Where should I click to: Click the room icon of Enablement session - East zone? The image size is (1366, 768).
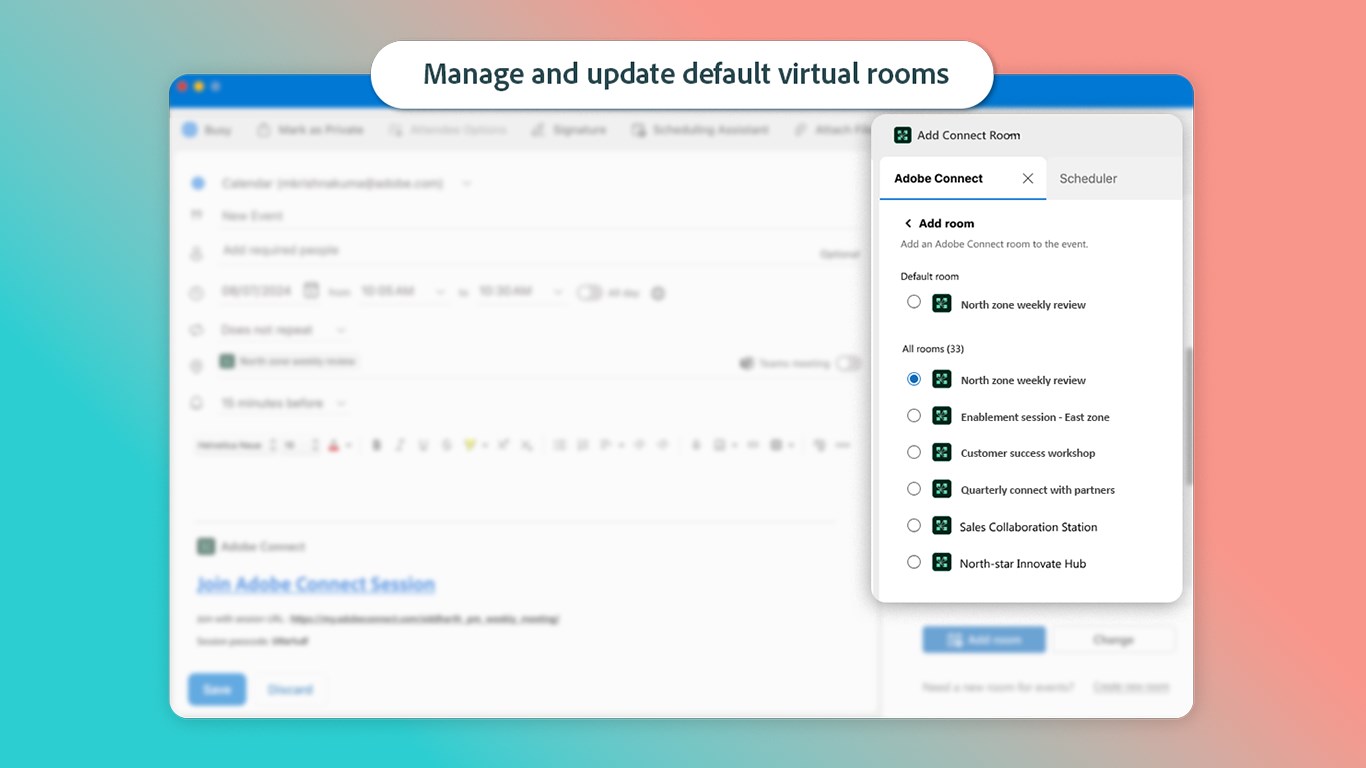coord(941,416)
